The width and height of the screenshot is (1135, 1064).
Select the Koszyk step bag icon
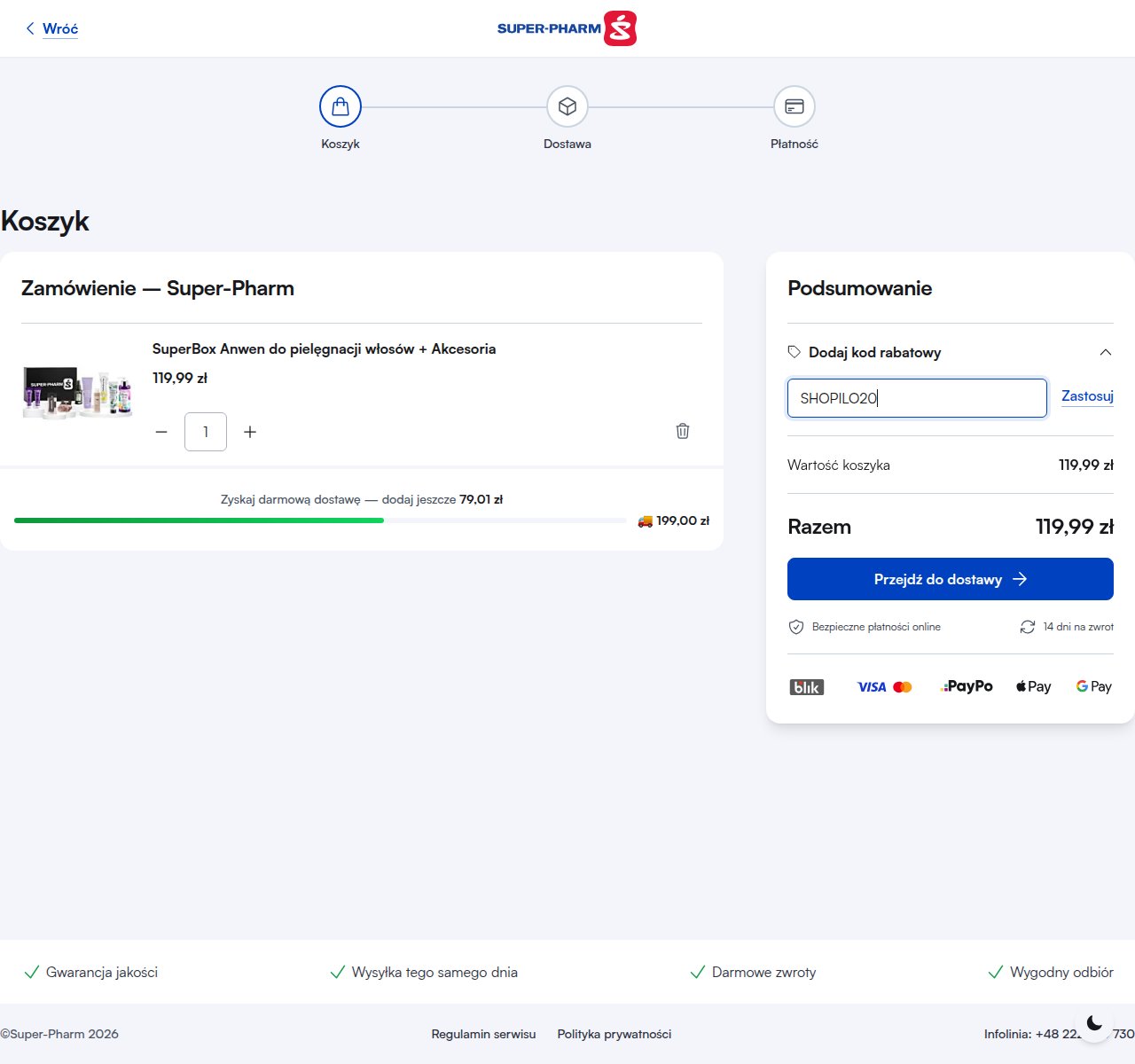pos(340,107)
